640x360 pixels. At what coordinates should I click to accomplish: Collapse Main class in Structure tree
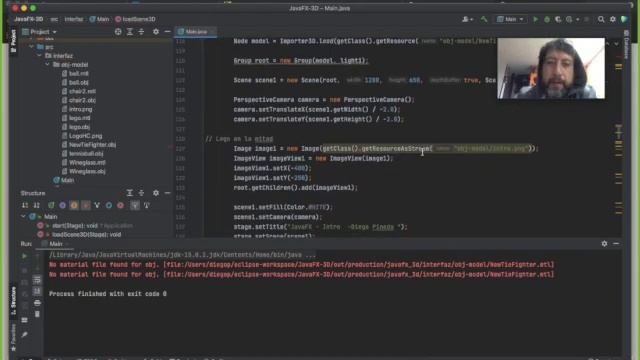(x=23, y=216)
